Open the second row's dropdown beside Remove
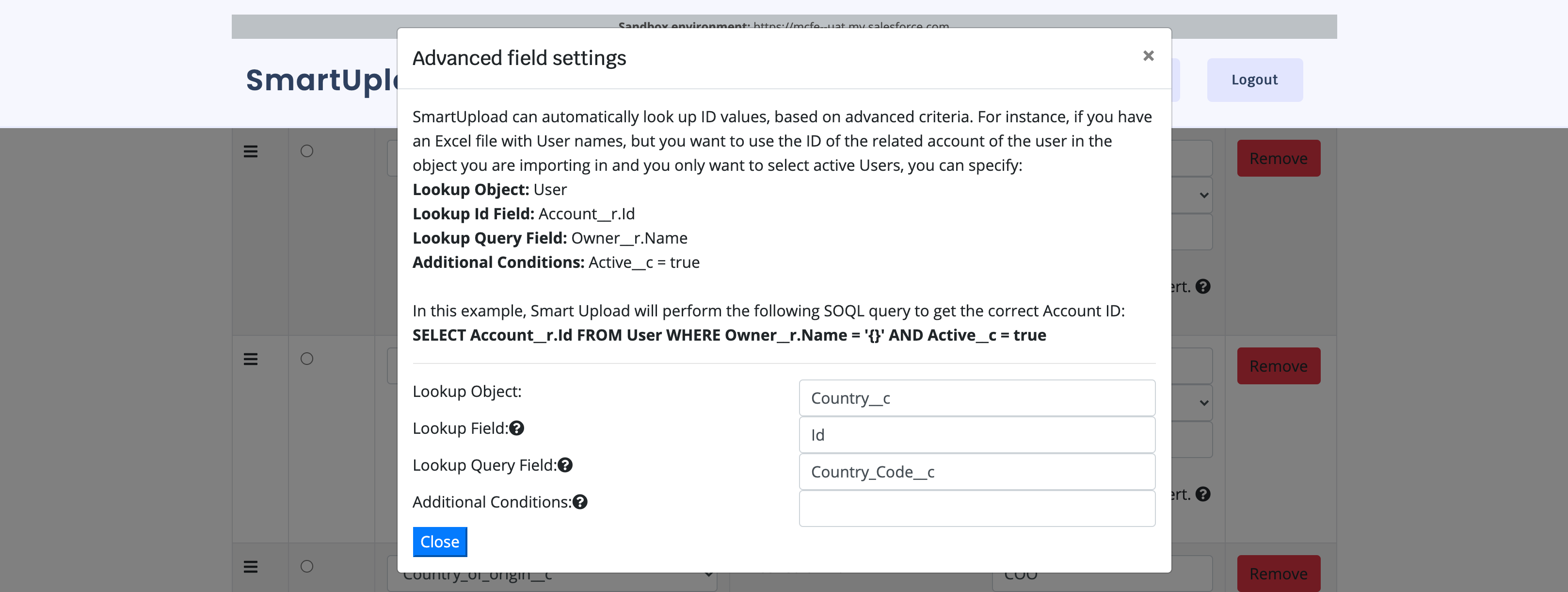The width and height of the screenshot is (1568, 592). click(x=1192, y=403)
